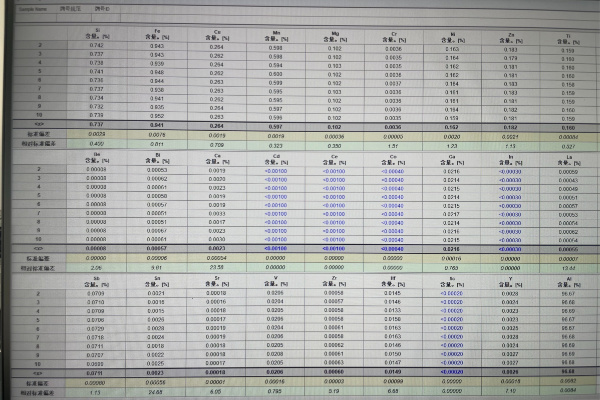Click the Cu column header in top table
The image size is (600, 400).
coord(215,31)
